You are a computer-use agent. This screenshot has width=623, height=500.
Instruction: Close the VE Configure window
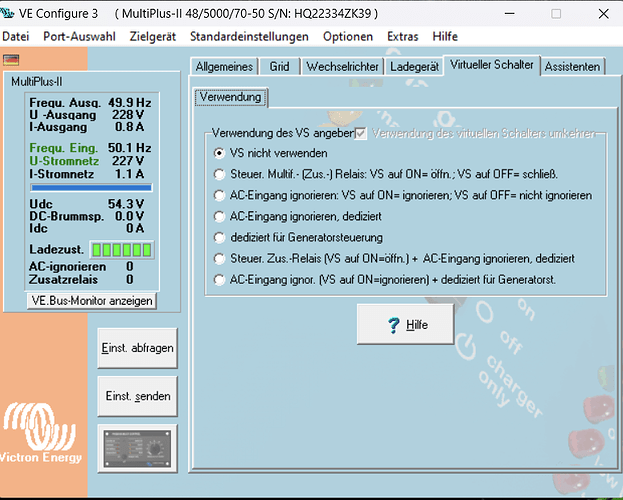point(604,14)
